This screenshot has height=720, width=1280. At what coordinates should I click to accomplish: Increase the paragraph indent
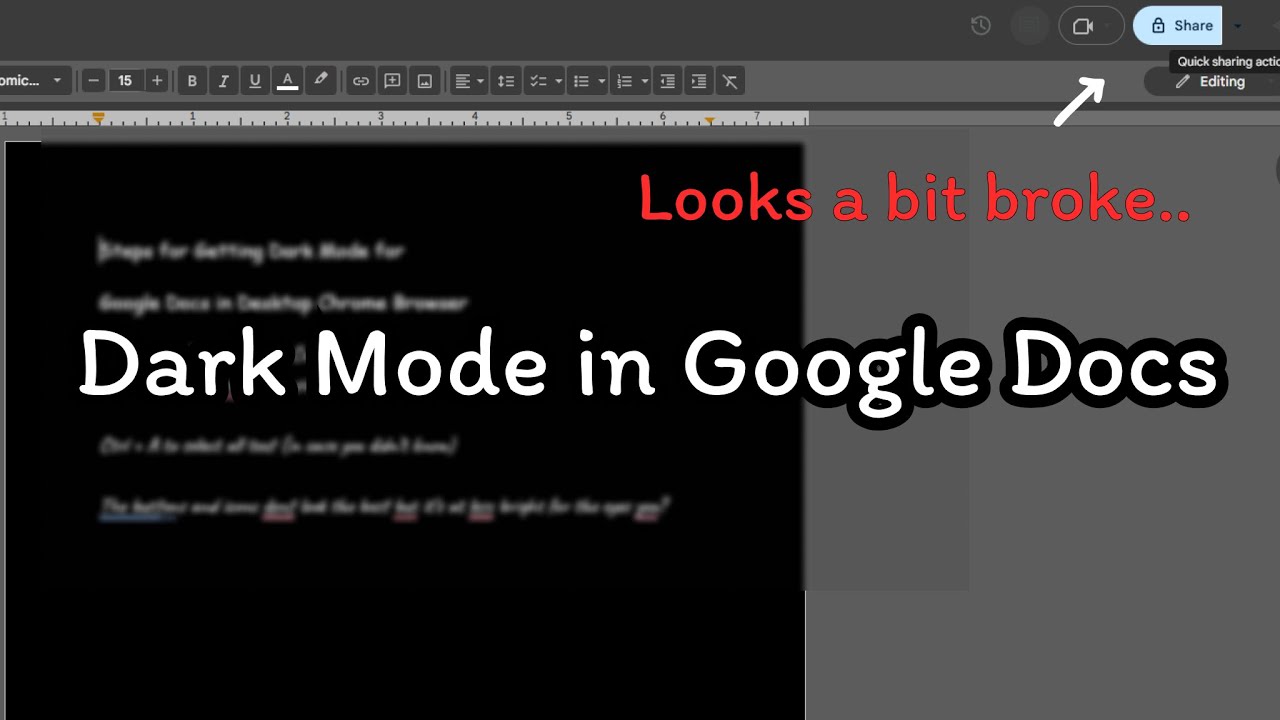(x=699, y=81)
